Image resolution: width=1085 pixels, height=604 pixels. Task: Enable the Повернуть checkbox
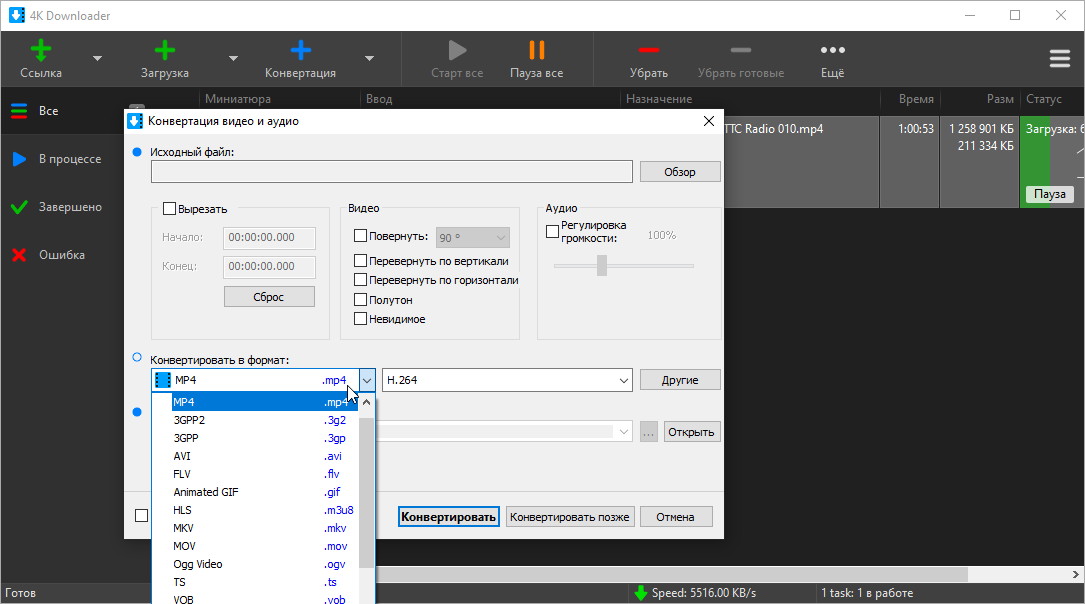[x=361, y=236]
